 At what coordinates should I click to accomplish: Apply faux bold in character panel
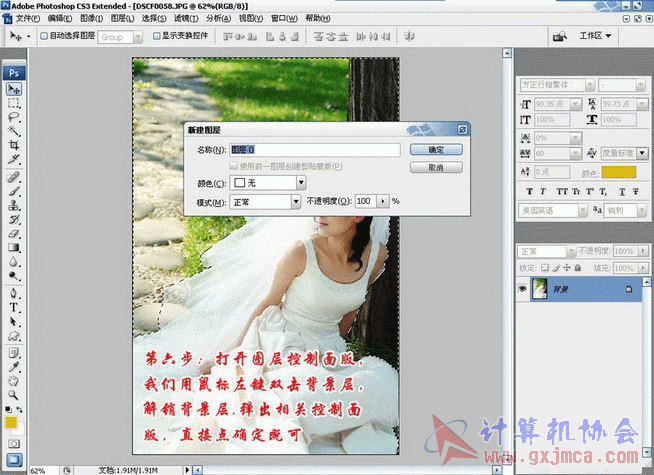click(529, 191)
